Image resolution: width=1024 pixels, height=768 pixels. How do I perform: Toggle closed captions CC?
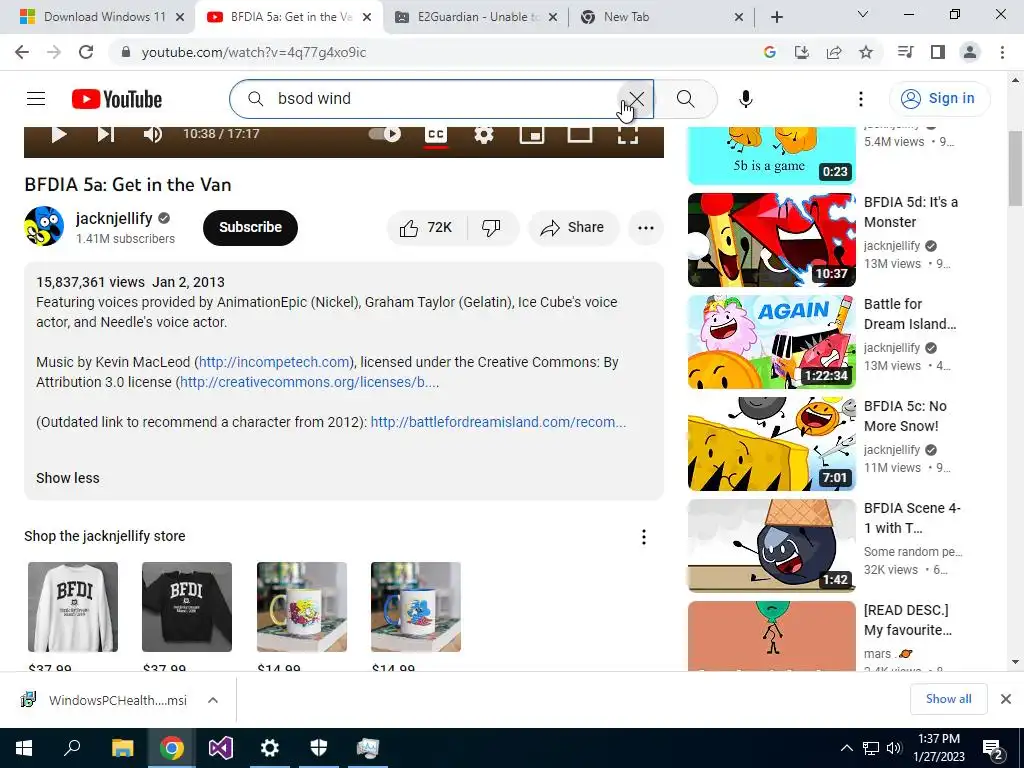click(436, 134)
